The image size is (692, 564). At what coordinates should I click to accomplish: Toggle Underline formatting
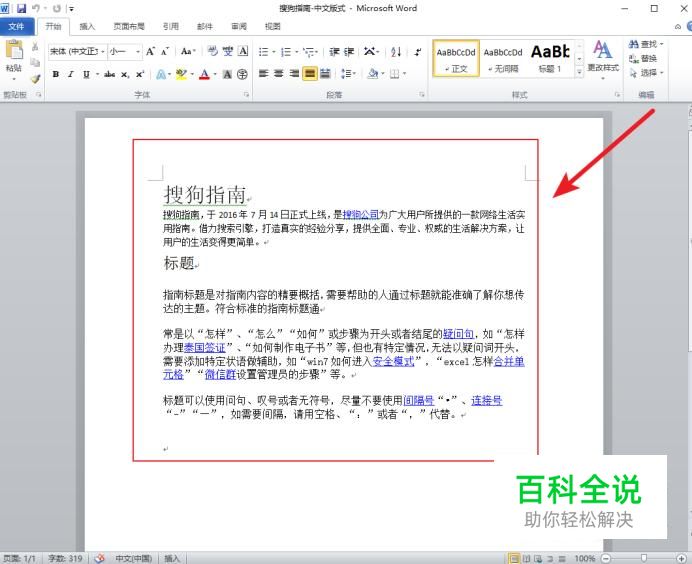86,74
